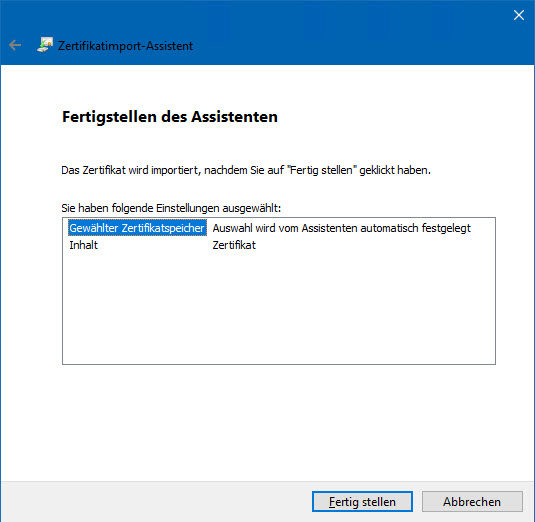Click the Zertifikat value next to Inhalt
535x522 pixels.
[234, 245]
